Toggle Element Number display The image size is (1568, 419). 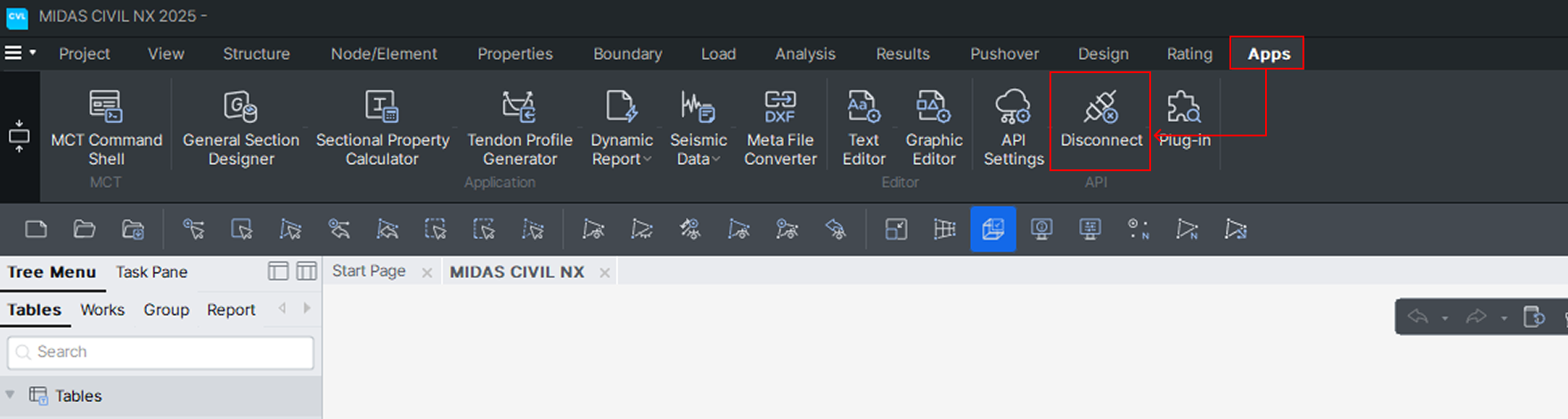(x=1187, y=229)
